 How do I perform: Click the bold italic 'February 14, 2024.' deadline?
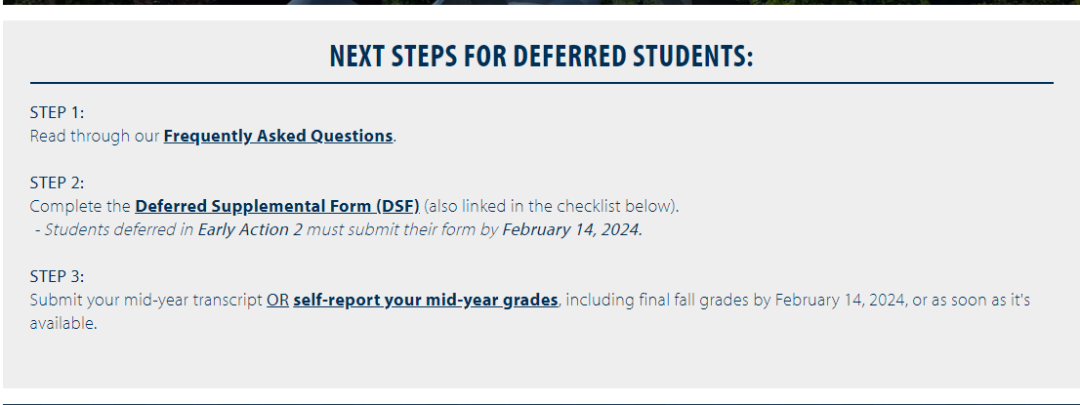[572, 230]
